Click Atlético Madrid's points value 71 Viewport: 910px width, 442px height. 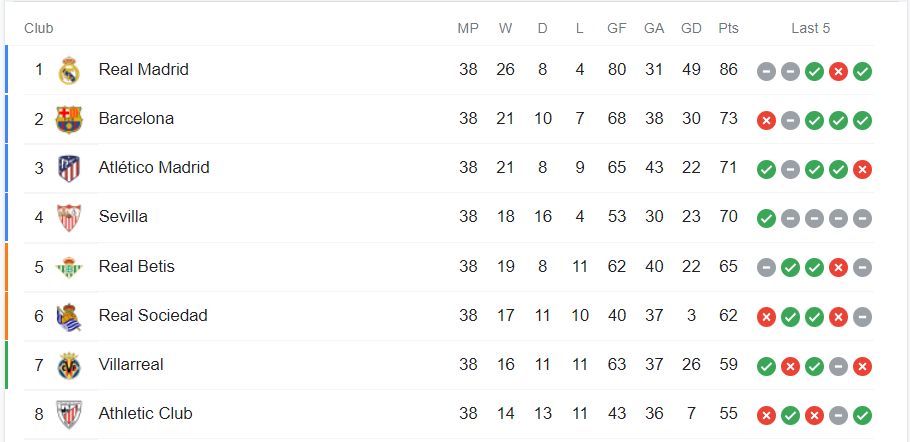[728, 168]
